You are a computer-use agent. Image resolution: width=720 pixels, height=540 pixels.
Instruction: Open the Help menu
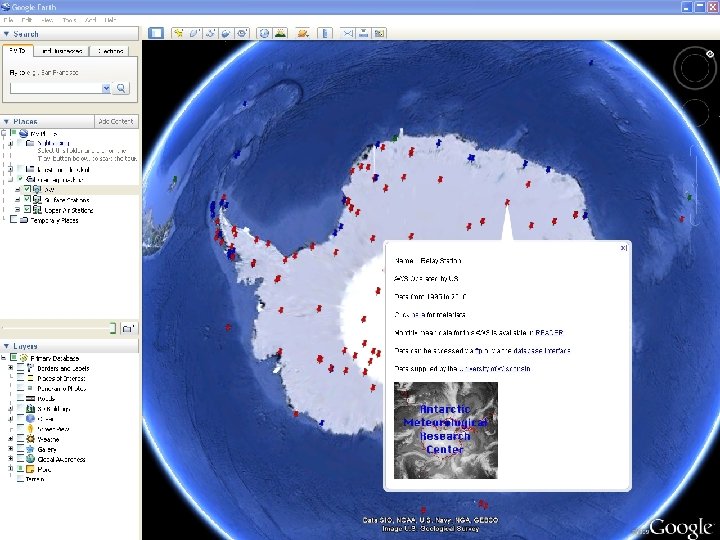tap(110, 20)
